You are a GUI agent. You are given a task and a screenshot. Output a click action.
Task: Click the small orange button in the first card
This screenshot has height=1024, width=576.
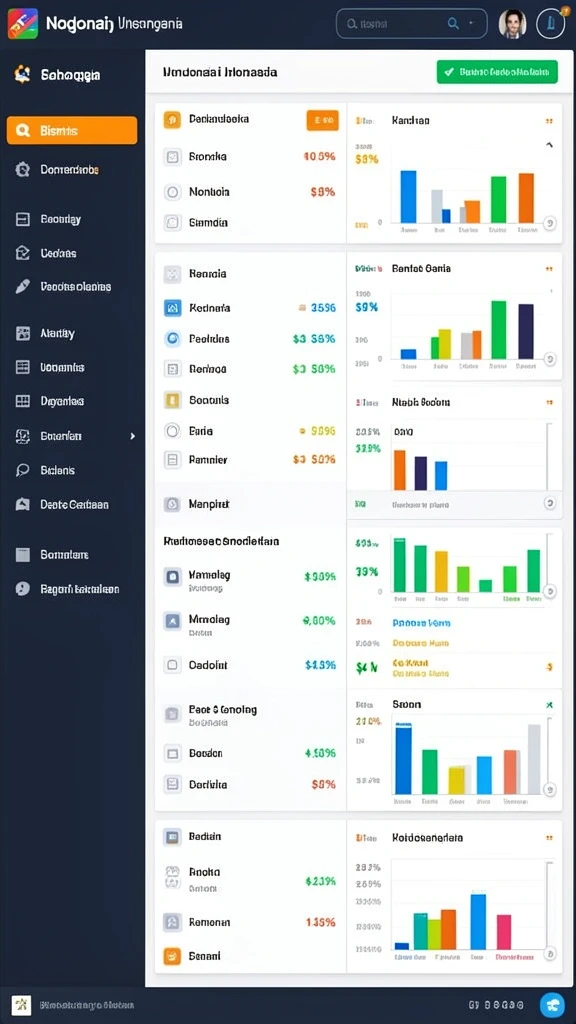coord(323,120)
